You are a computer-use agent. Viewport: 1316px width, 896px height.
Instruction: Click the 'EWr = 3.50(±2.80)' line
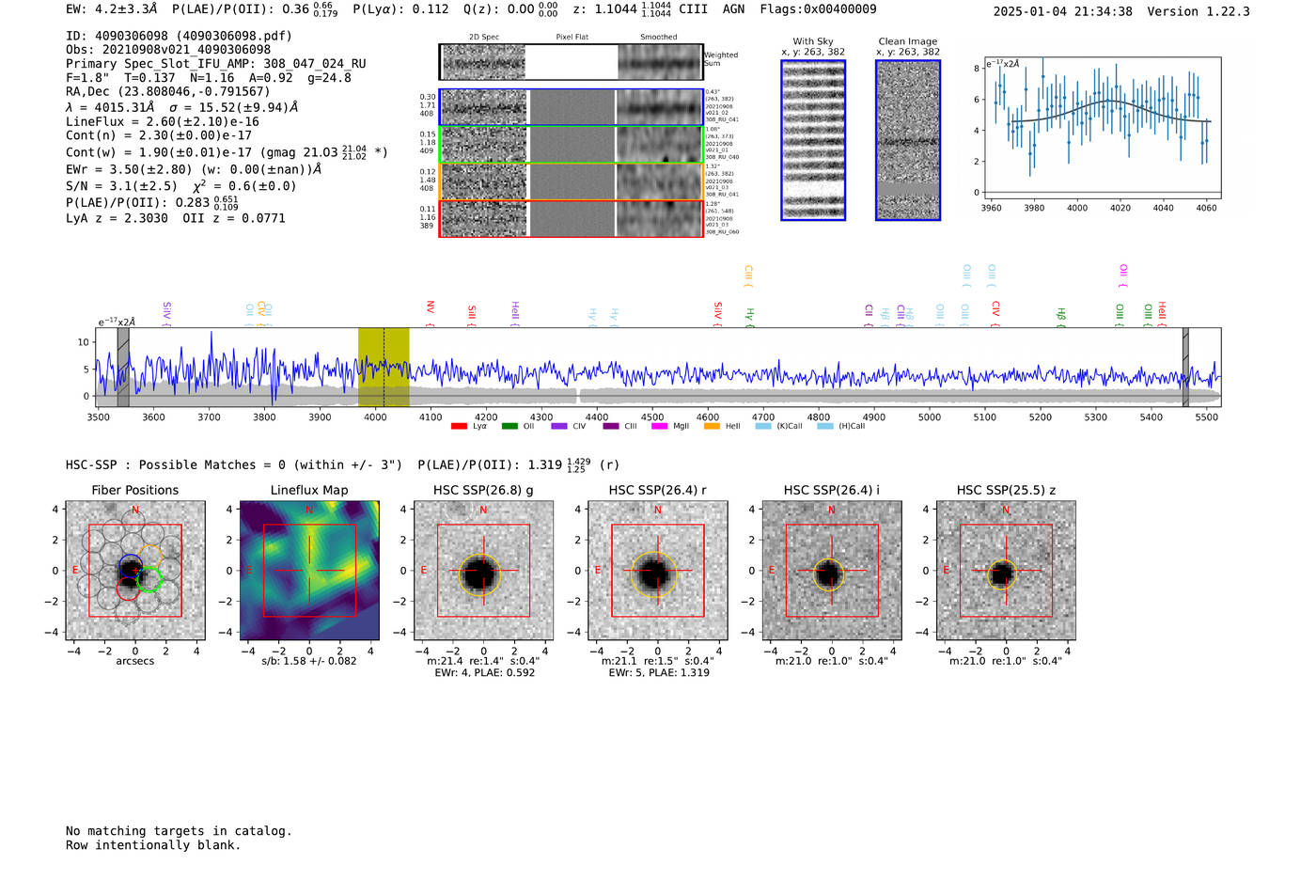194,169
